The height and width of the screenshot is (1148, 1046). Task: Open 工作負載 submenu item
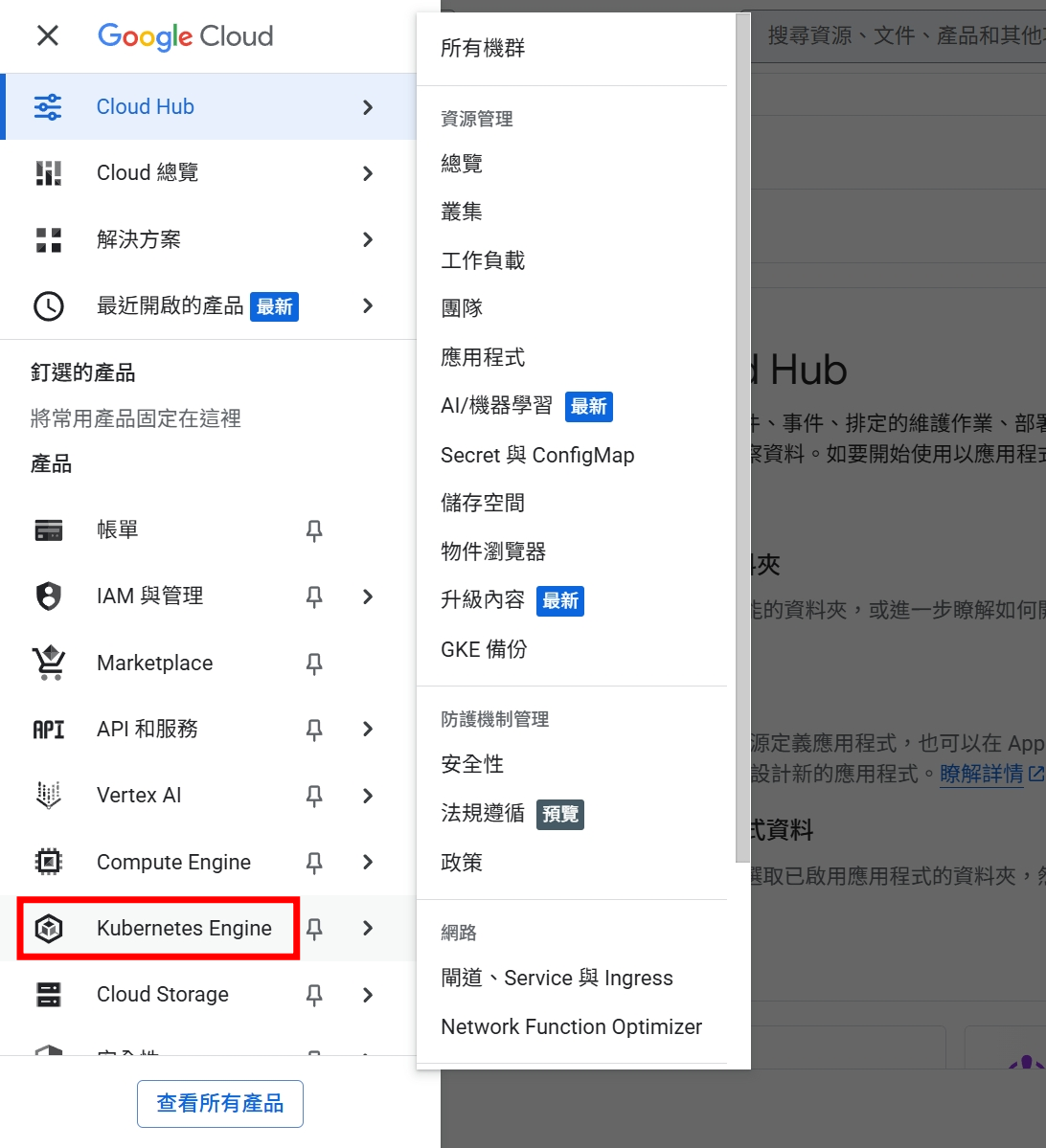483,259
